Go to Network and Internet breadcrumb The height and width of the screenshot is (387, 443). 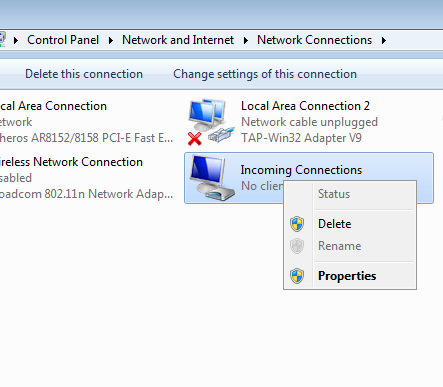click(x=178, y=40)
